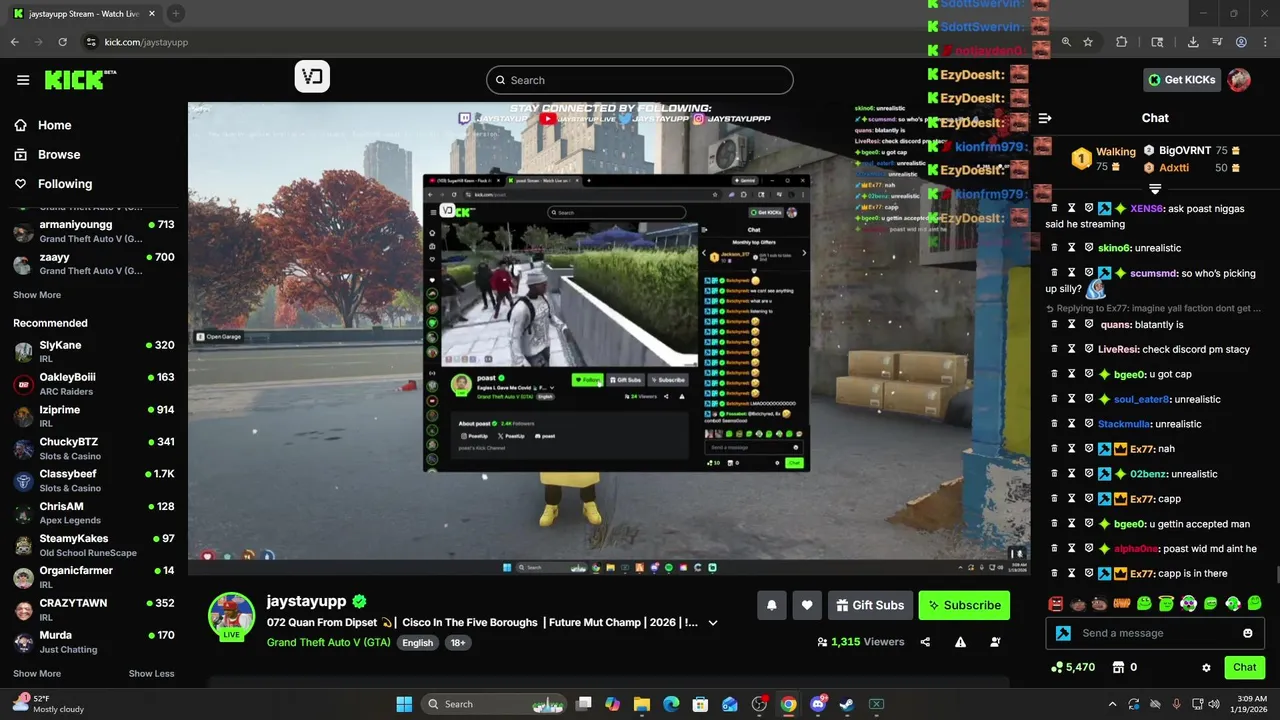This screenshot has height=720, width=1280.
Task: Follow jaystayupp with the heart icon
Action: 807,605
